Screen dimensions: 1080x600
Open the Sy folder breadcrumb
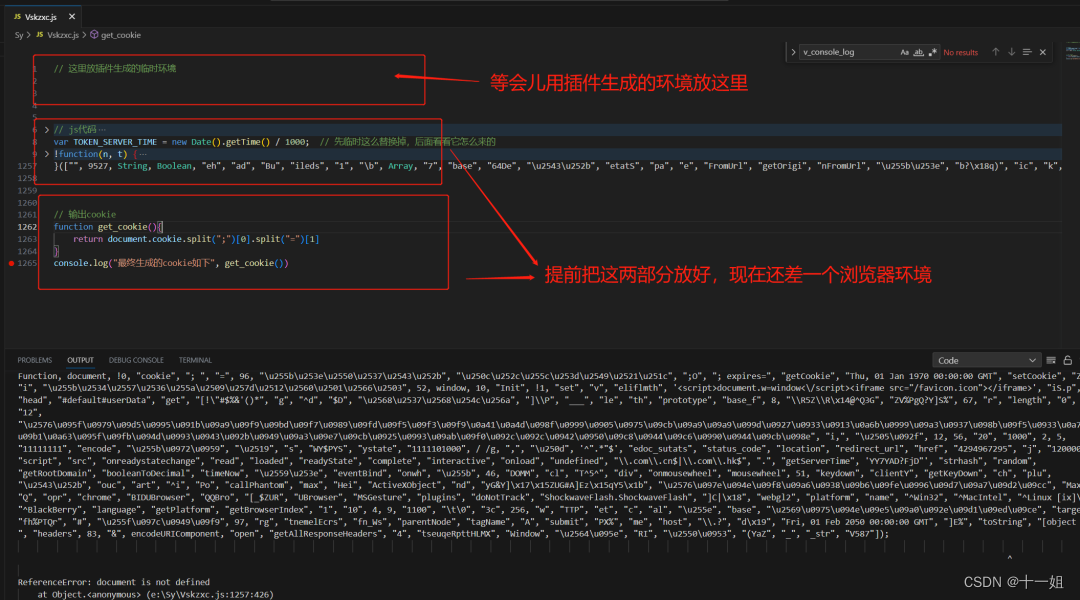tap(19, 35)
